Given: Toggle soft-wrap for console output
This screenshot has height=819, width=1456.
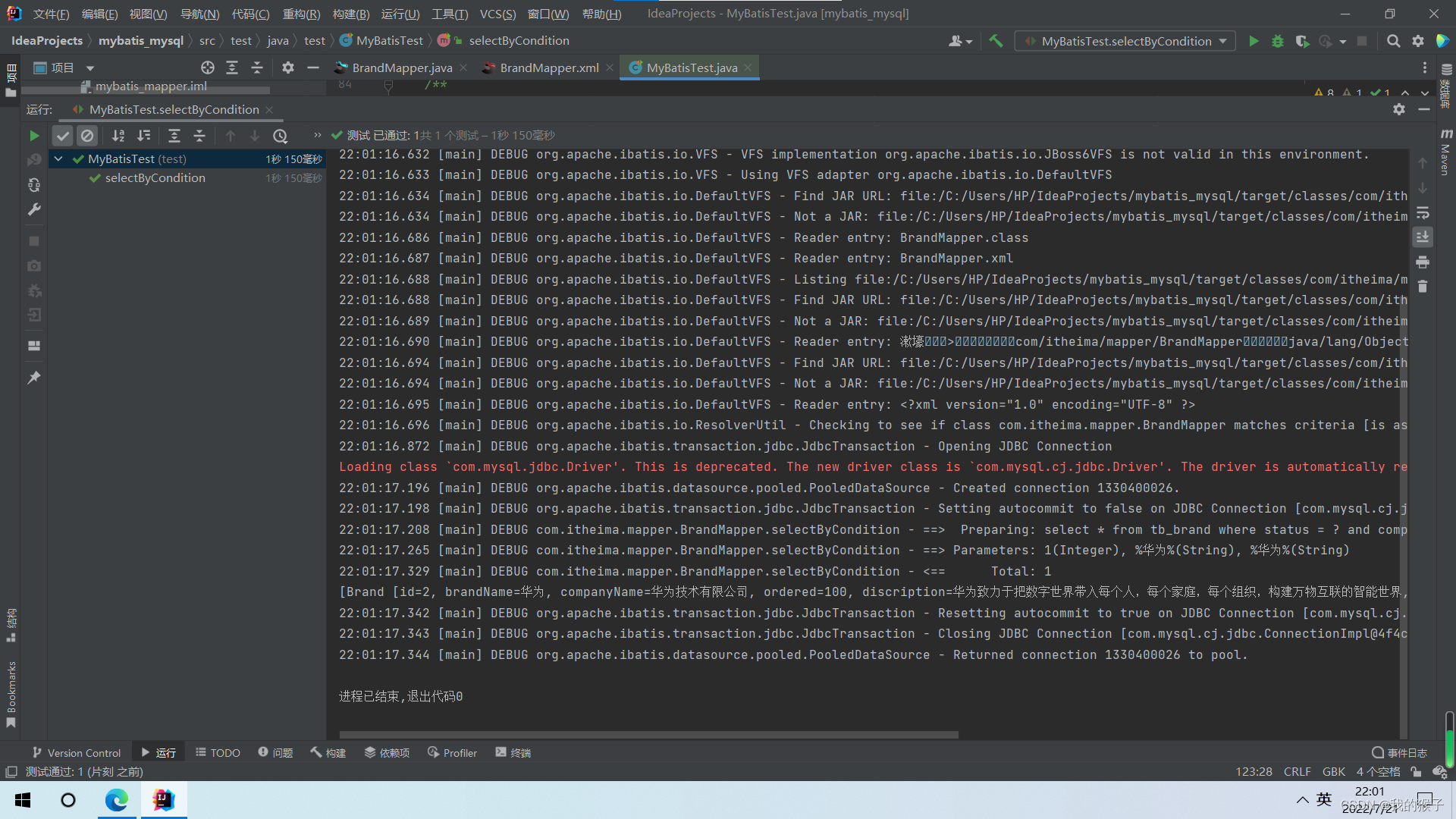Looking at the screenshot, I should [1423, 213].
